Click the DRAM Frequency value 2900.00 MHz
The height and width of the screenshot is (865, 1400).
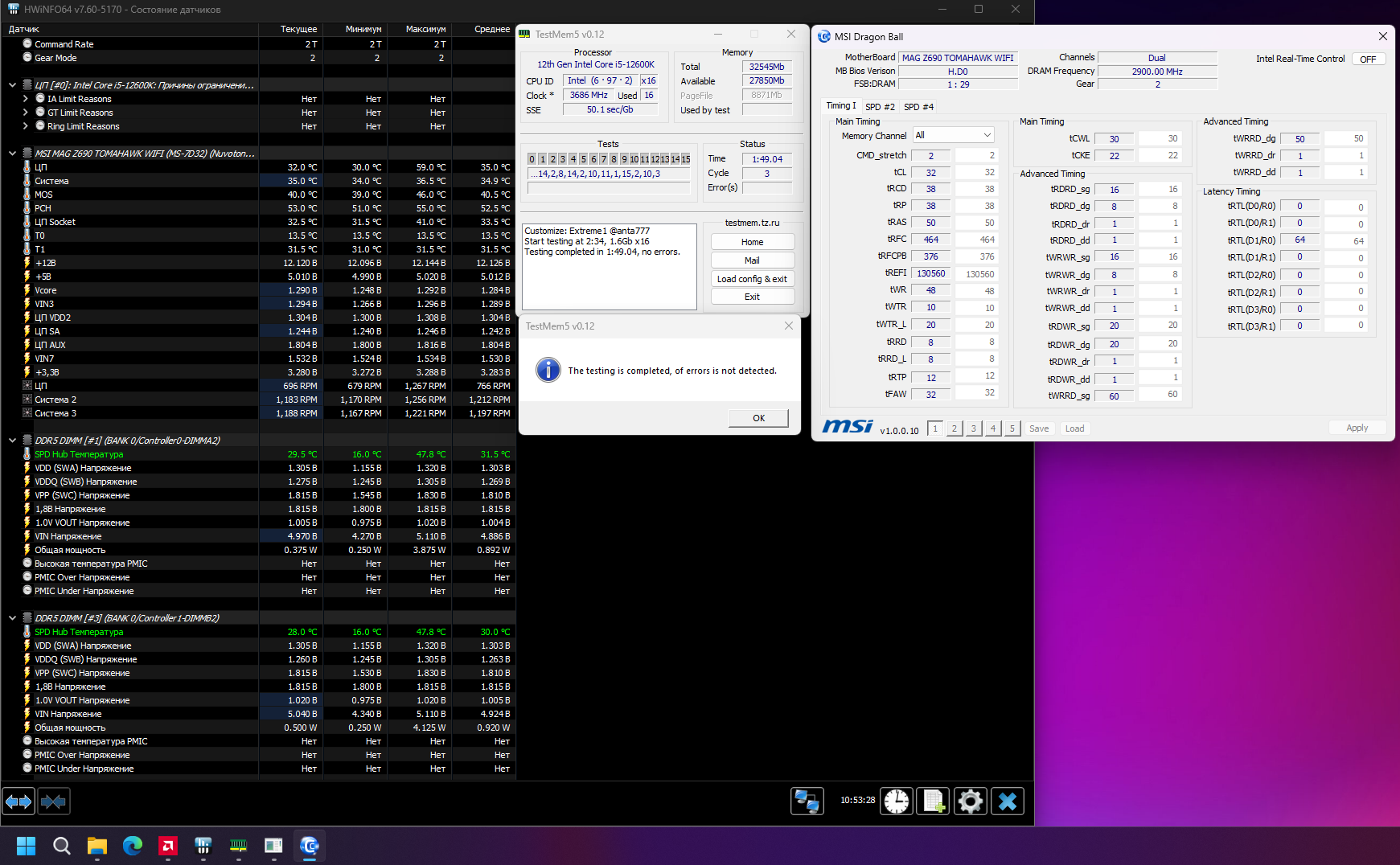pyautogui.click(x=1157, y=72)
